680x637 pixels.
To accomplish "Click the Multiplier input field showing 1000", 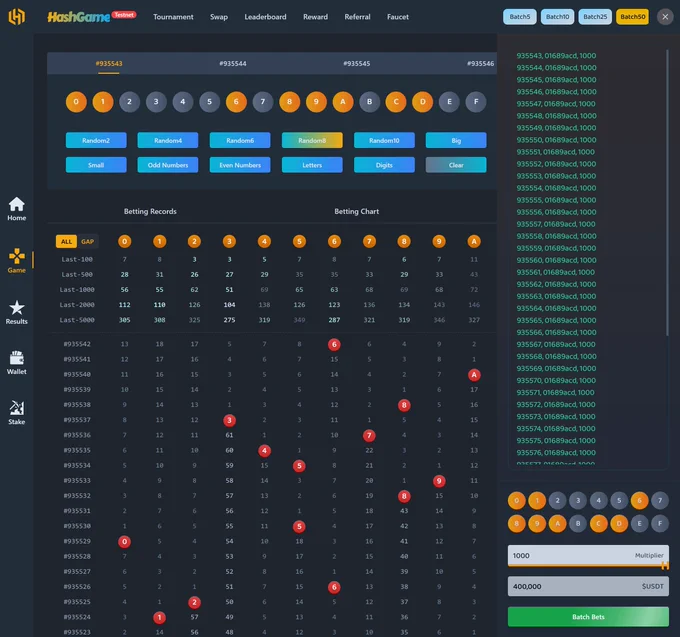I will [x=588, y=555].
